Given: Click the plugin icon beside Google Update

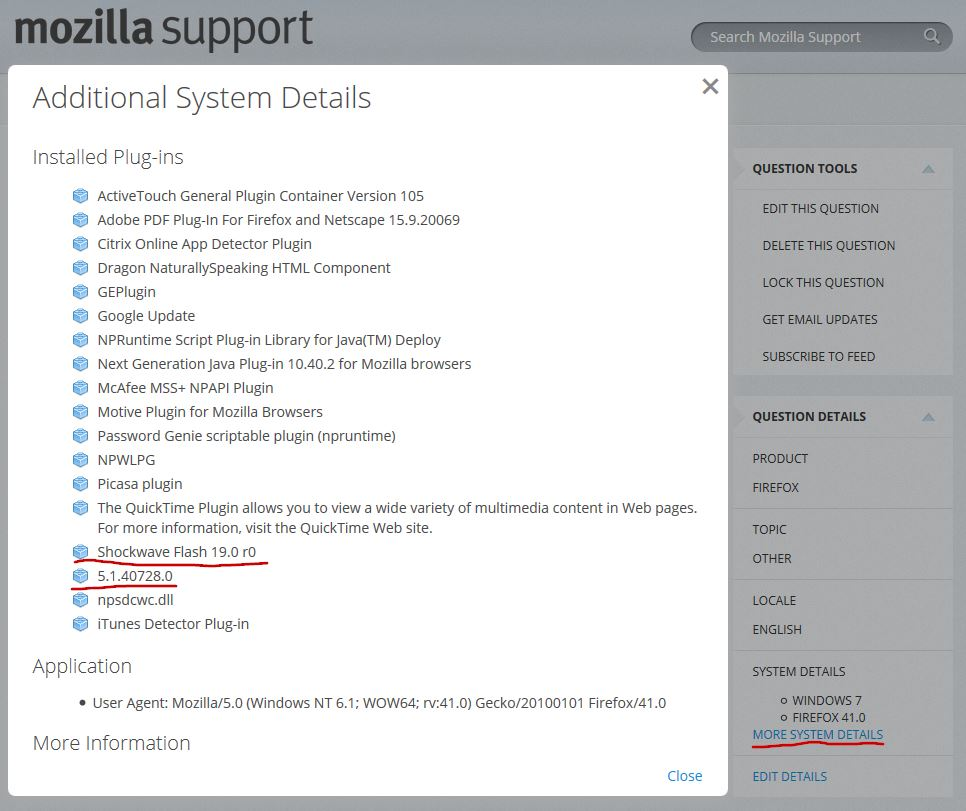Looking at the screenshot, I should click(81, 316).
